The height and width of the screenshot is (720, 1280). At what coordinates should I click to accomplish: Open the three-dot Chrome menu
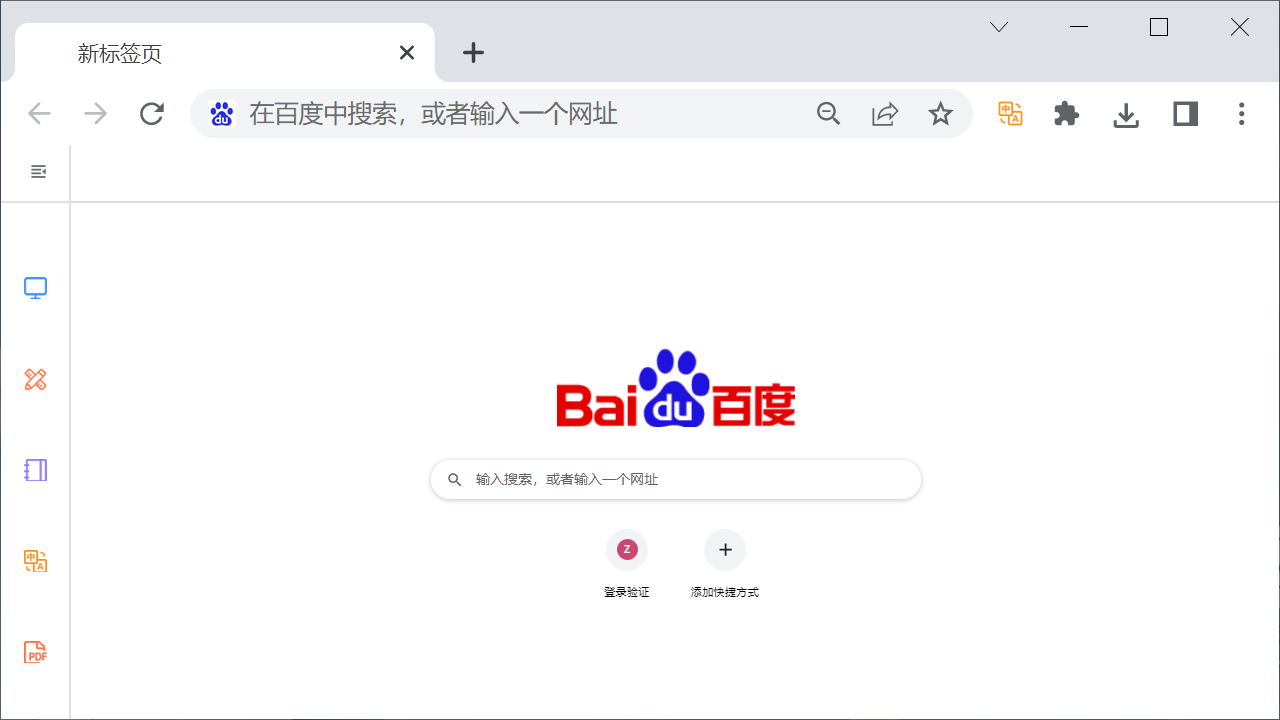pyautogui.click(x=1241, y=114)
